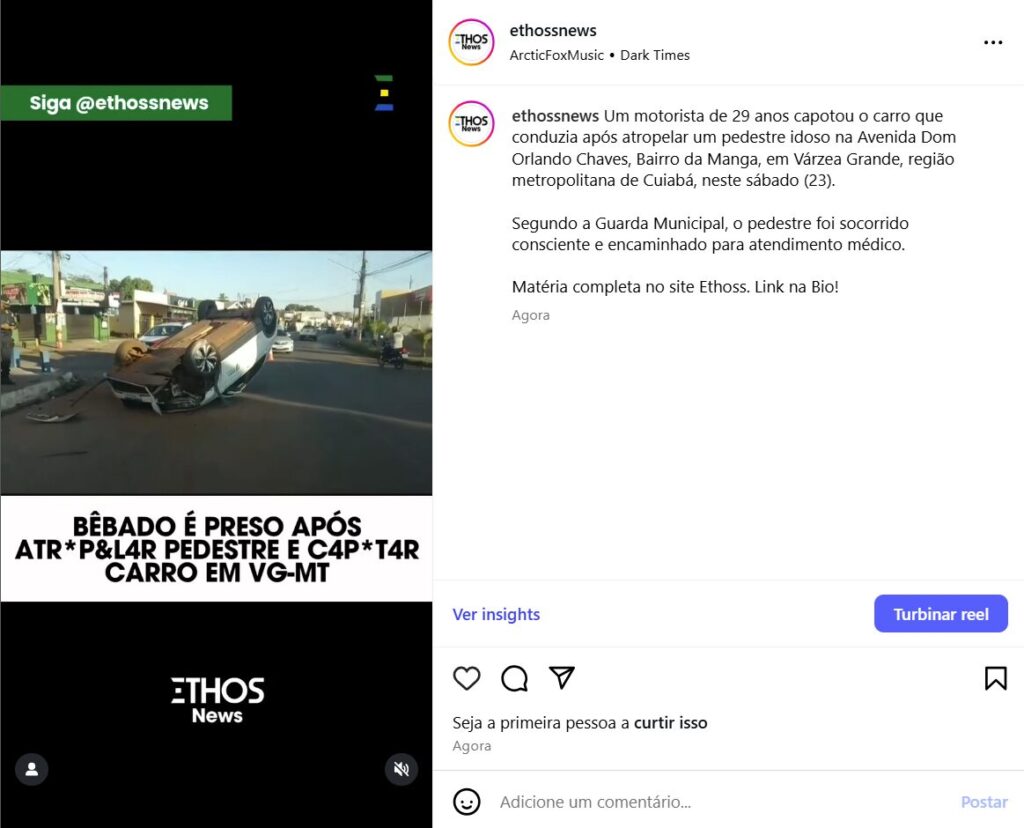Open comments via speech bubble icon

[515, 678]
